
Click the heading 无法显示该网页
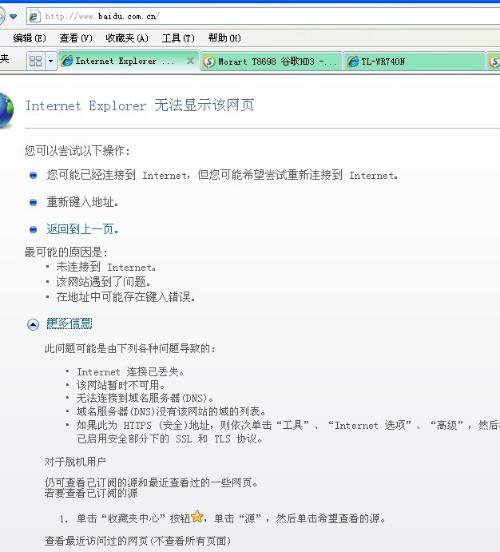coord(204,105)
